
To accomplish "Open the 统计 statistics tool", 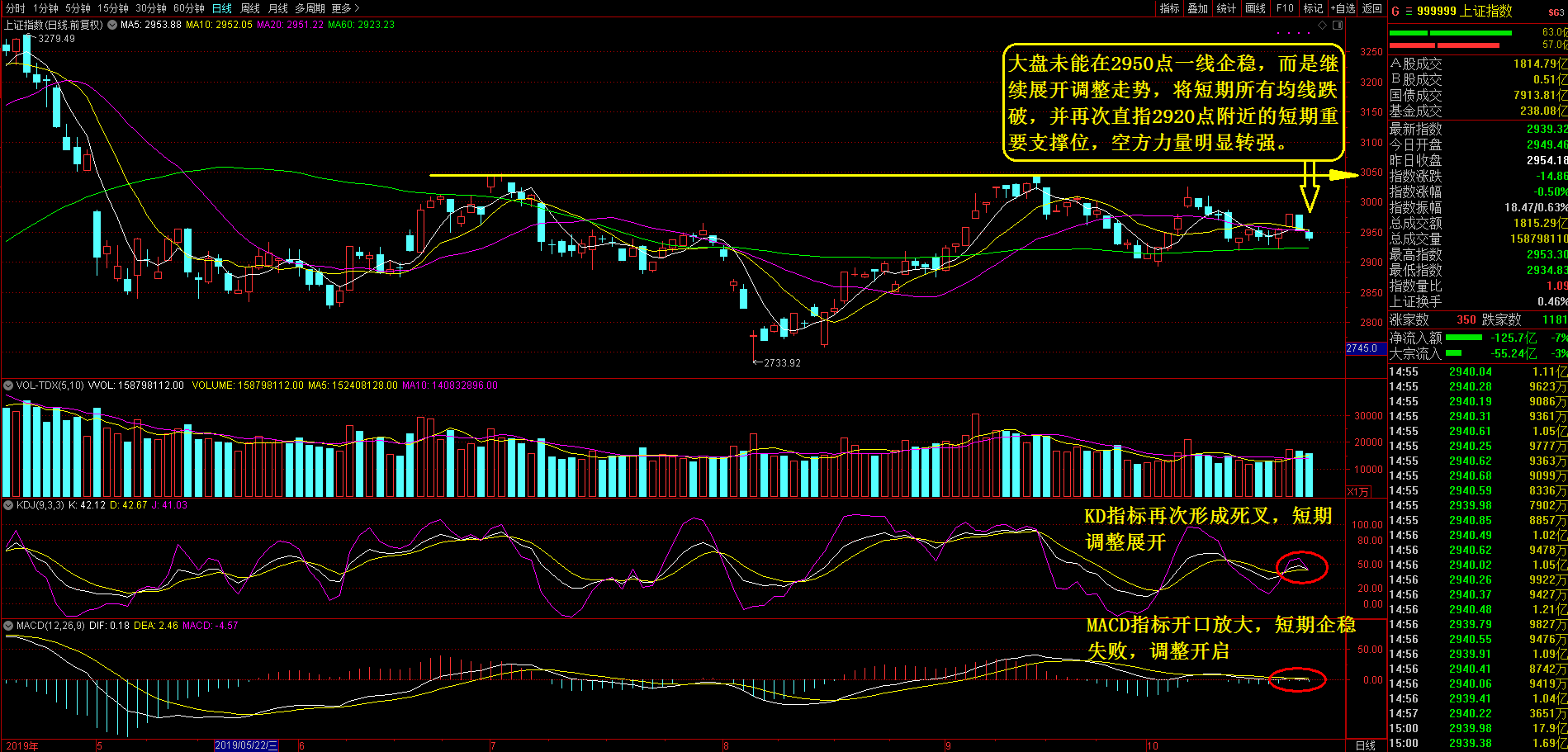I will coord(1227,8).
